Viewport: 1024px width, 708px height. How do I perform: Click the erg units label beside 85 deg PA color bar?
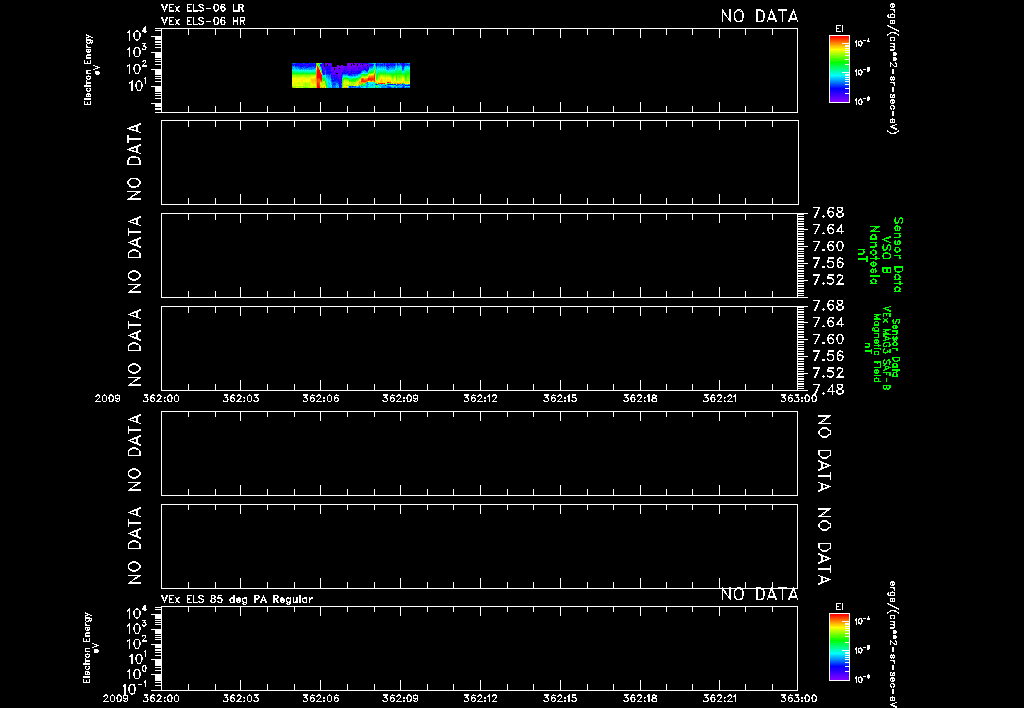893,644
